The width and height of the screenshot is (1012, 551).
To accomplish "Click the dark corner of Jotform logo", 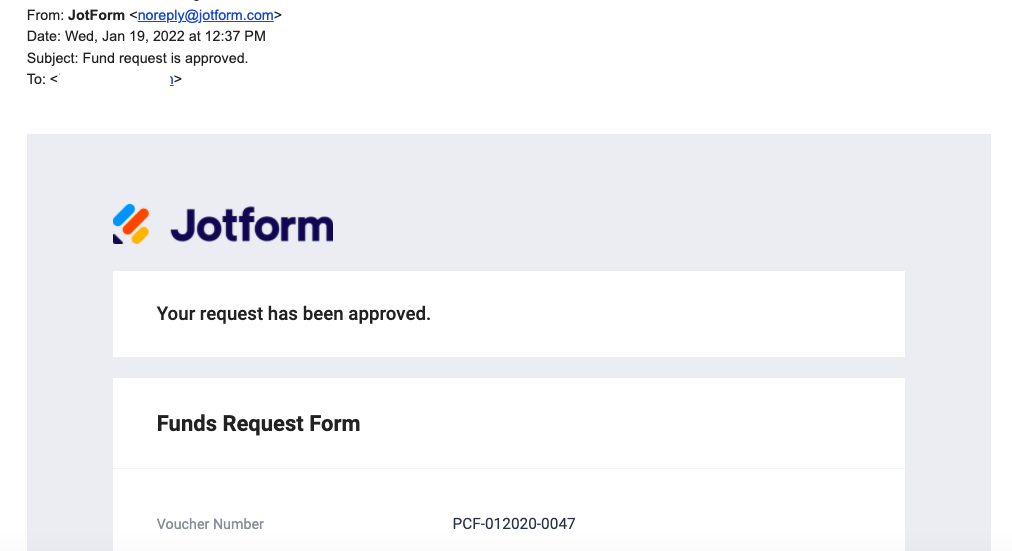I will coord(118,238).
